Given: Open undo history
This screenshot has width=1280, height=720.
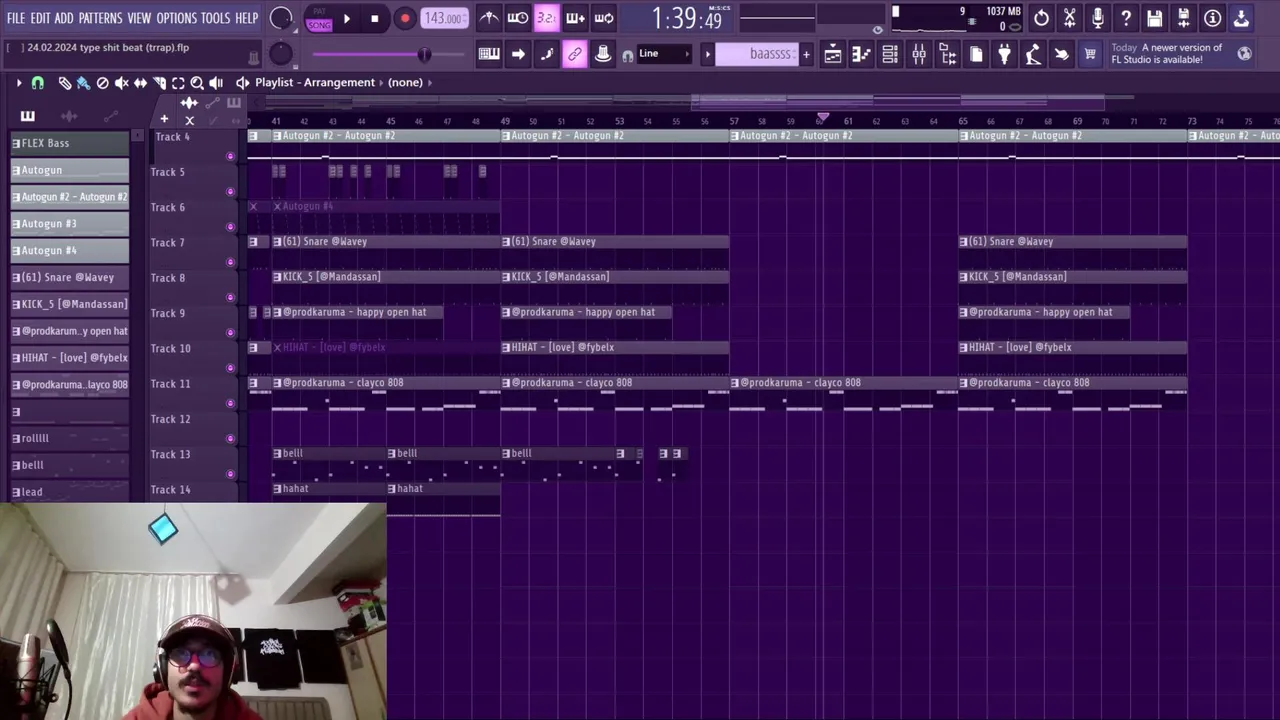Looking at the screenshot, I should point(1041,18).
